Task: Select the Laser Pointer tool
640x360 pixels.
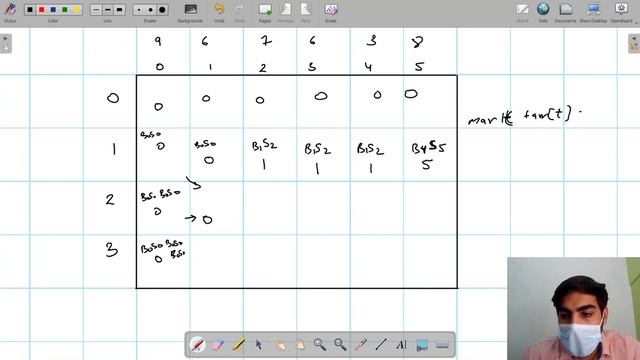Action: (x=361, y=345)
